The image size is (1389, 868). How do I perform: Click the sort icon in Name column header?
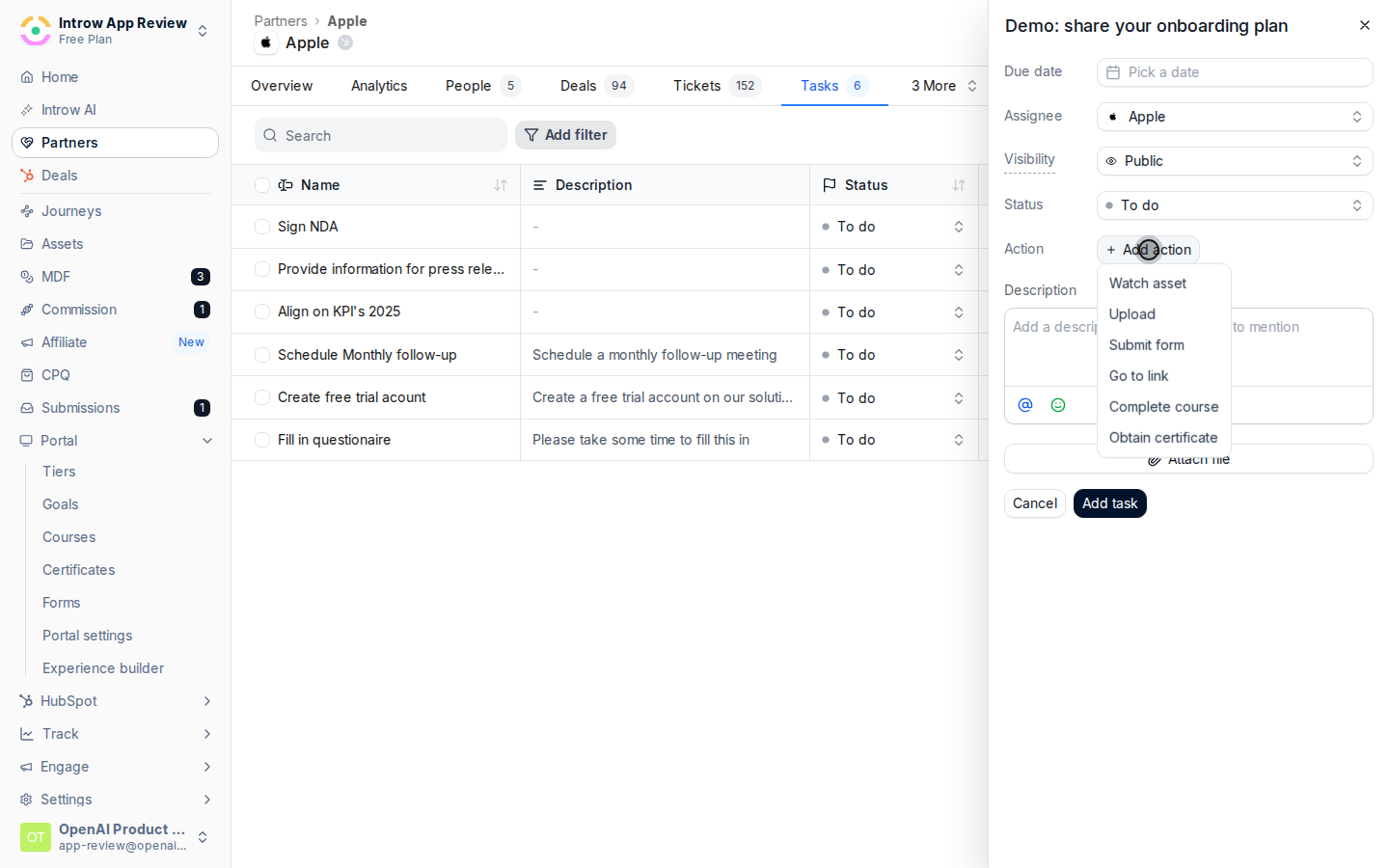point(501,185)
